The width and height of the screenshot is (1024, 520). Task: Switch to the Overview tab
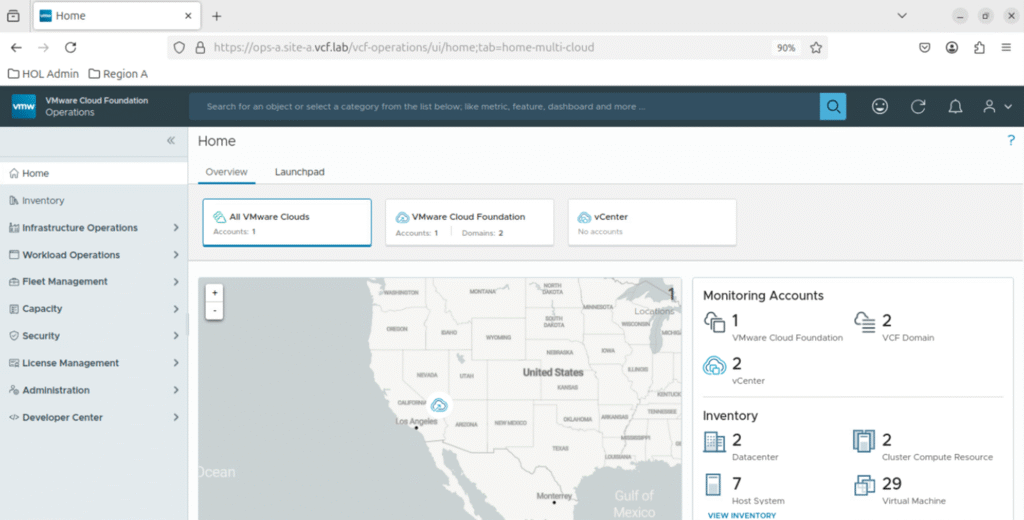[227, 172]
